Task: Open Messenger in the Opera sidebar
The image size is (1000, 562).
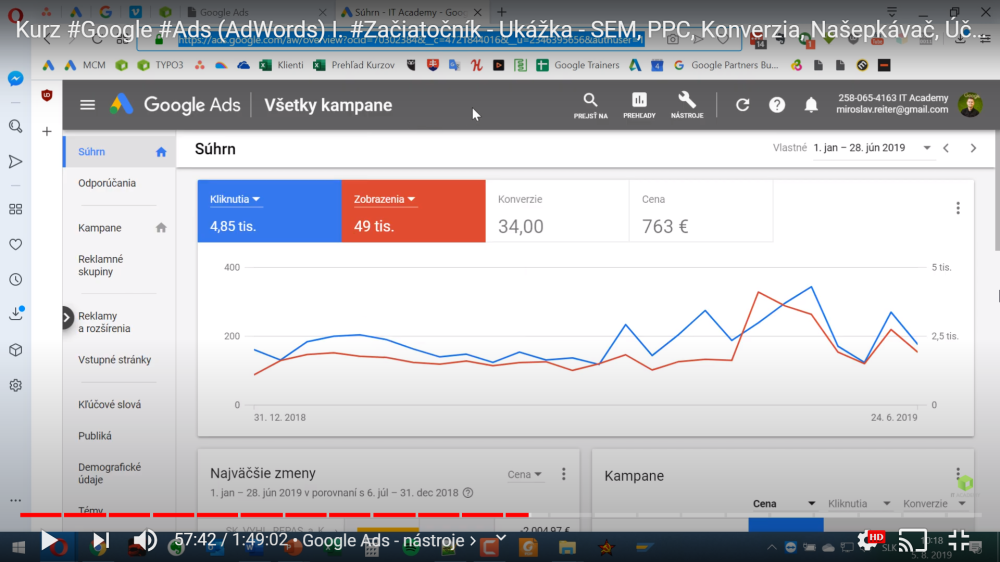Action: pyautogui.click(x=16, y=78)
